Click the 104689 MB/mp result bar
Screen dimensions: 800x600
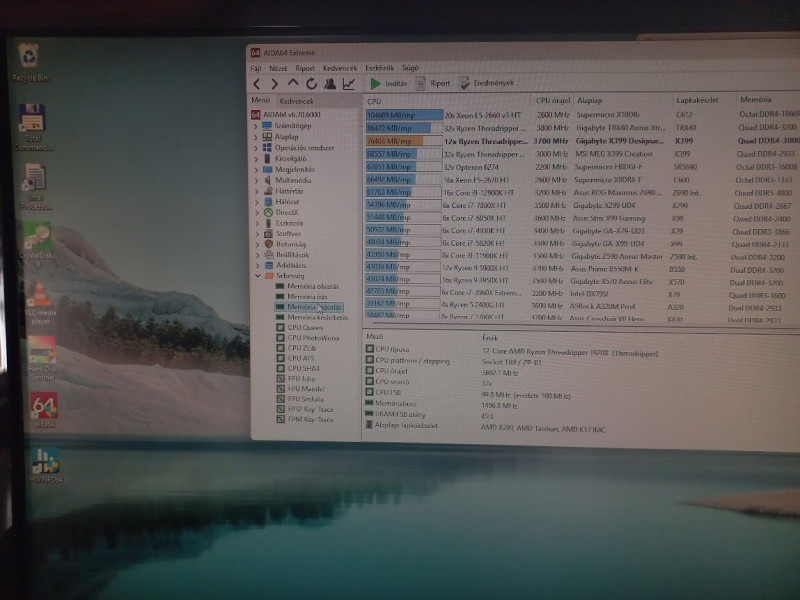point(404,115)
